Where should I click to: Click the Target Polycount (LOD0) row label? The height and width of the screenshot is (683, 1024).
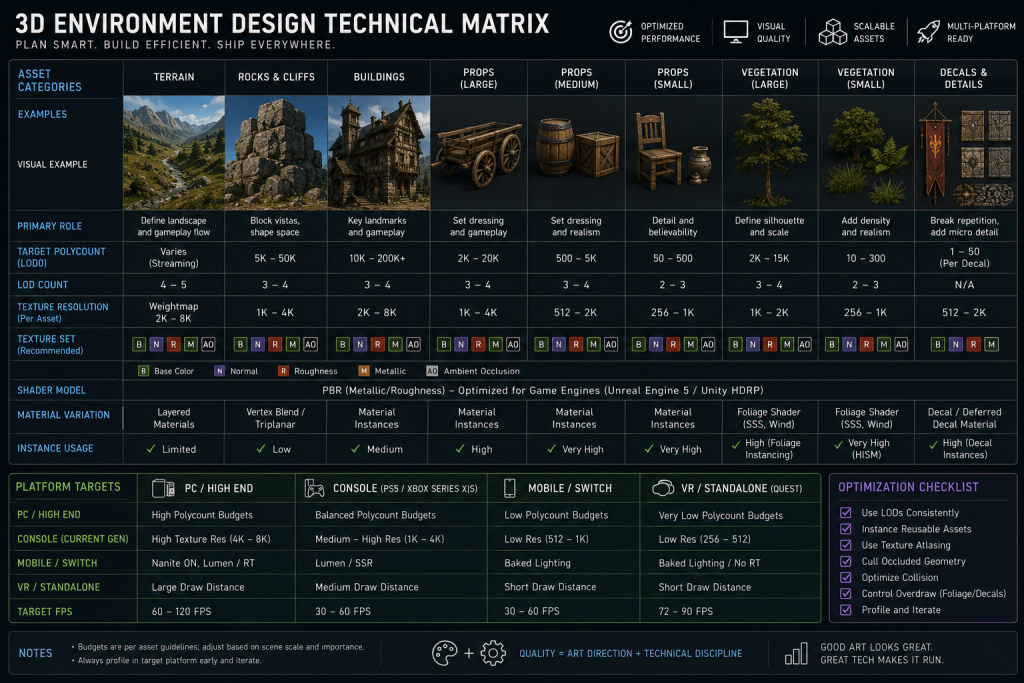coord(61,257)
